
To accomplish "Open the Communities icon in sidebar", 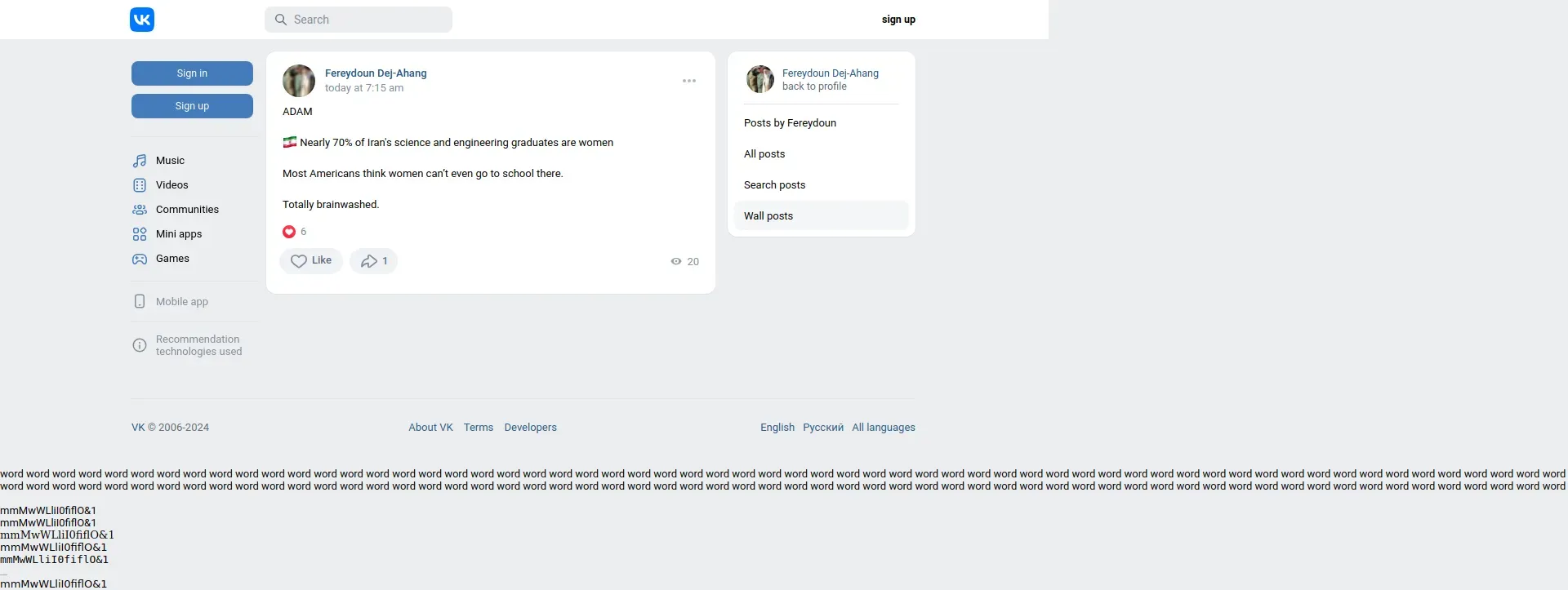I will [x=140, y=210].
